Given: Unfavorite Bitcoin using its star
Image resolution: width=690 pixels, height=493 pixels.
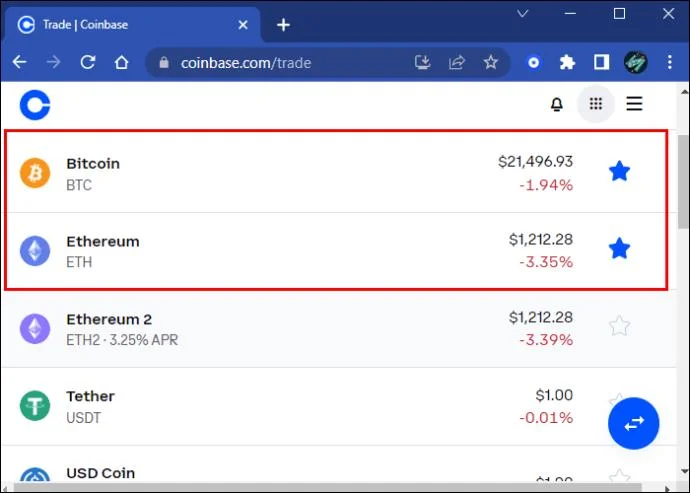Looking at the screenshot, I should coord(619,171).
